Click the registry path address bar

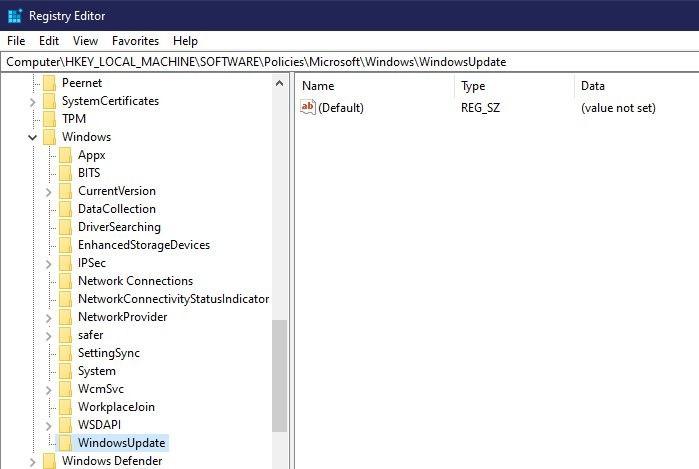pyautogui.click(x=350, y=62)
